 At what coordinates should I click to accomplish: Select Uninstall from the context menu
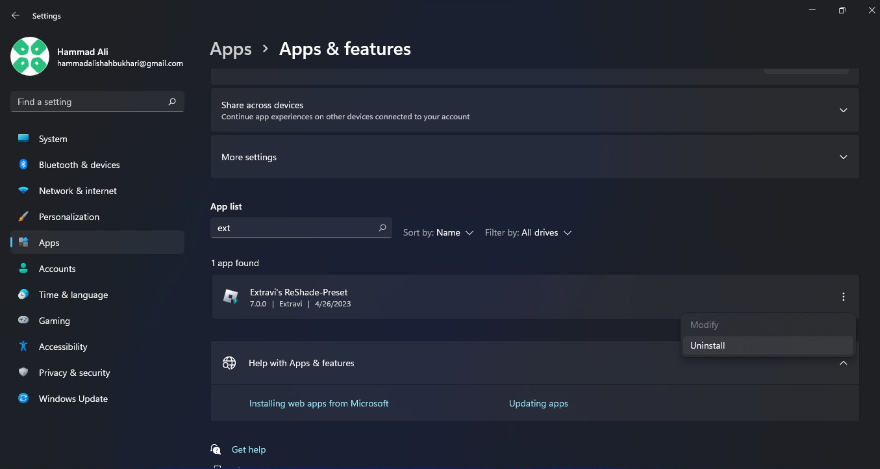click(708, 346)
